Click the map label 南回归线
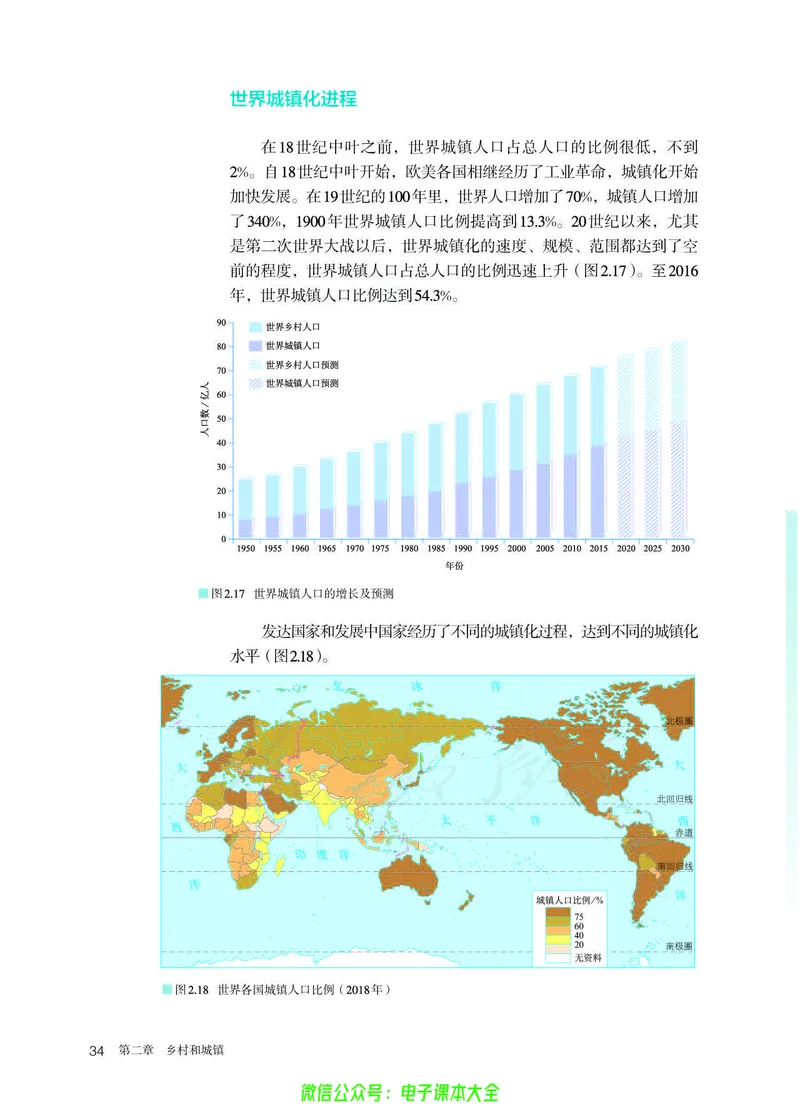800x1120 pixels. pyautogui.click(x=675, y=866)
